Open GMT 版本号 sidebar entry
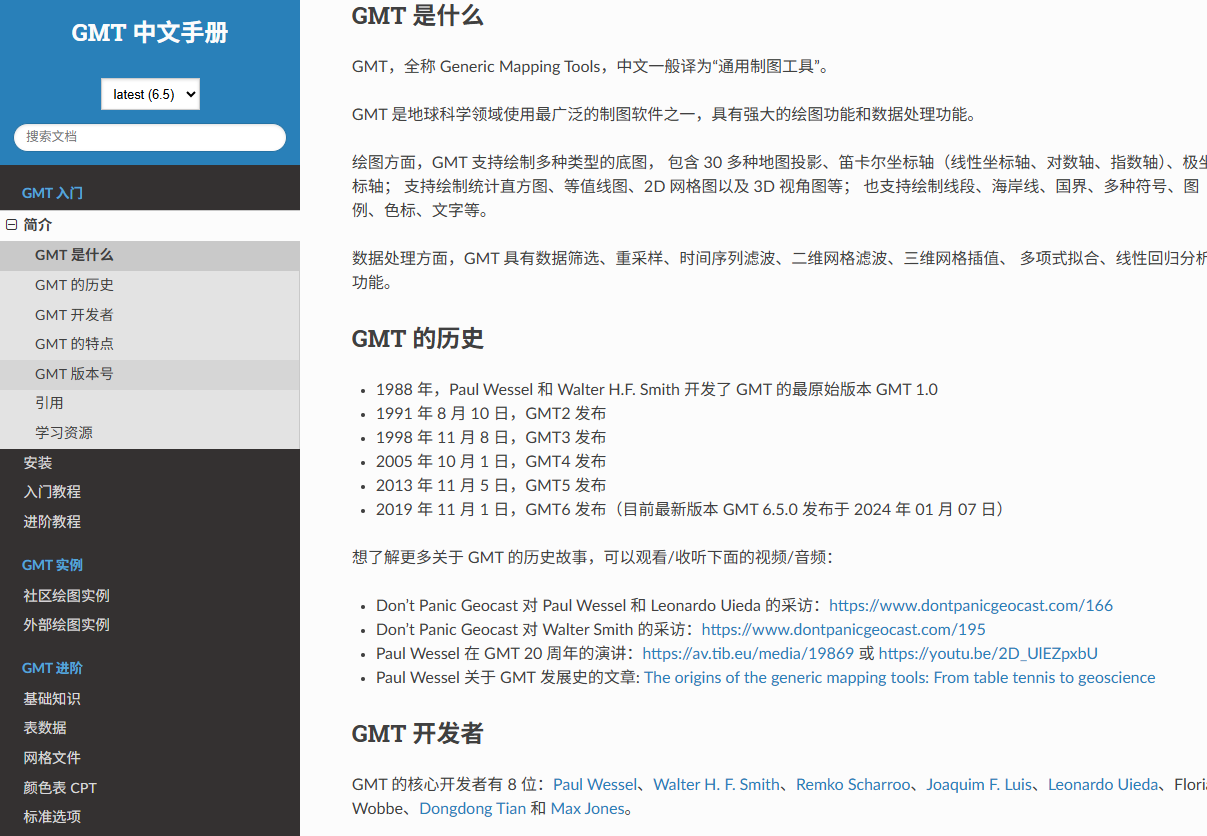 [x=150, y=374]
